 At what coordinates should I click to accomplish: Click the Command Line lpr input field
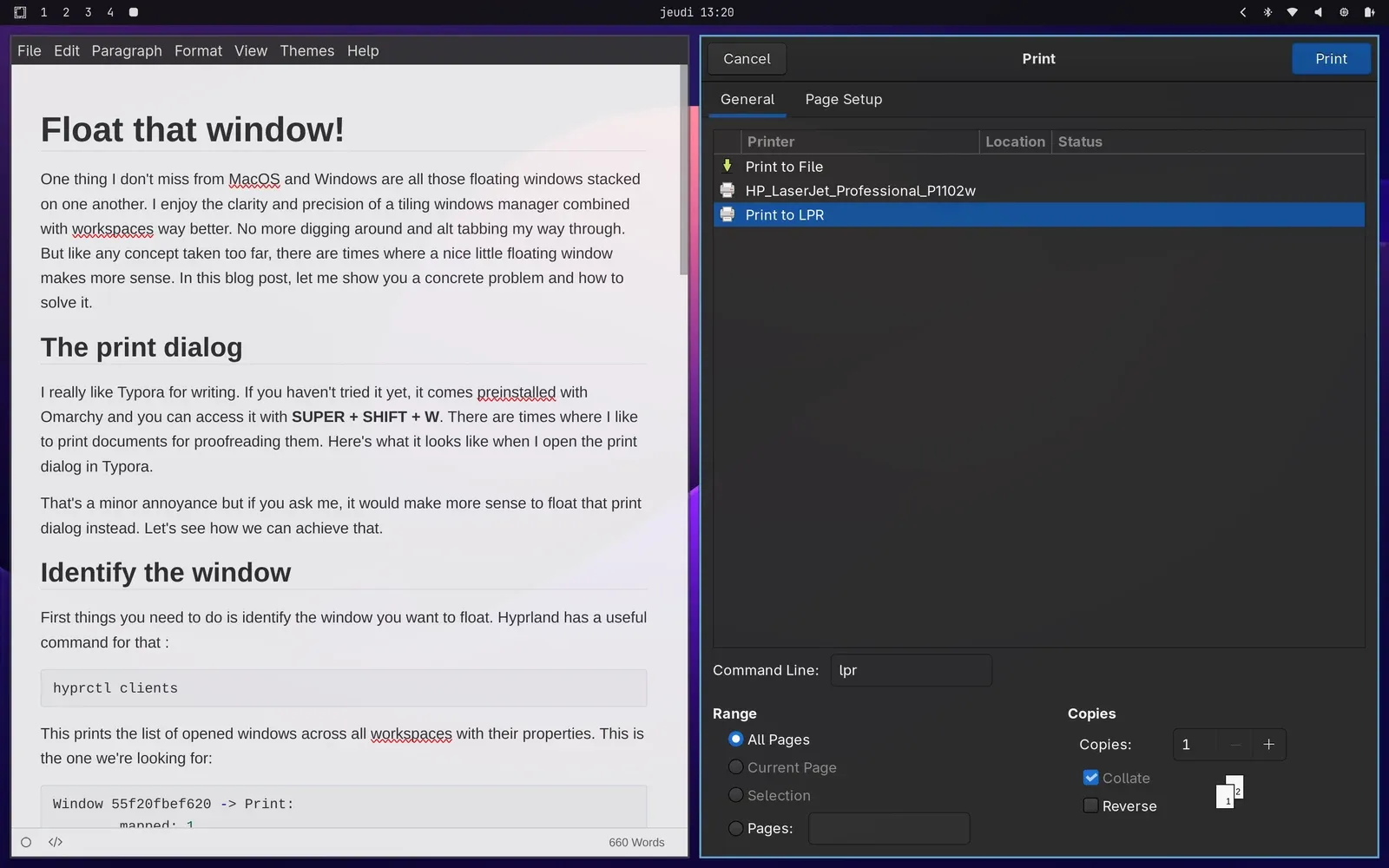[911, 669]
